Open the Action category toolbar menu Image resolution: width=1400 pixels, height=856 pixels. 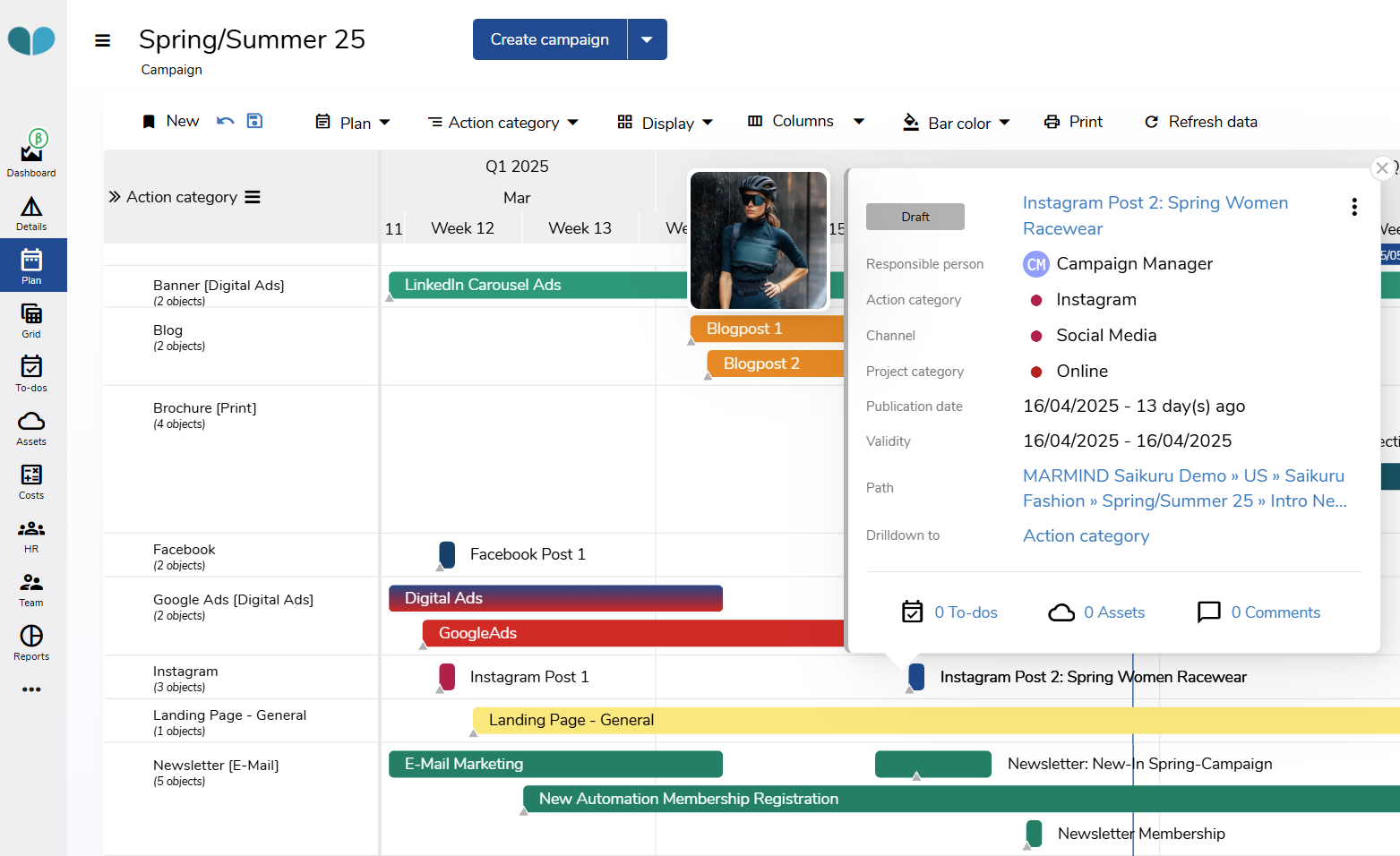click(x=503, y=122)
